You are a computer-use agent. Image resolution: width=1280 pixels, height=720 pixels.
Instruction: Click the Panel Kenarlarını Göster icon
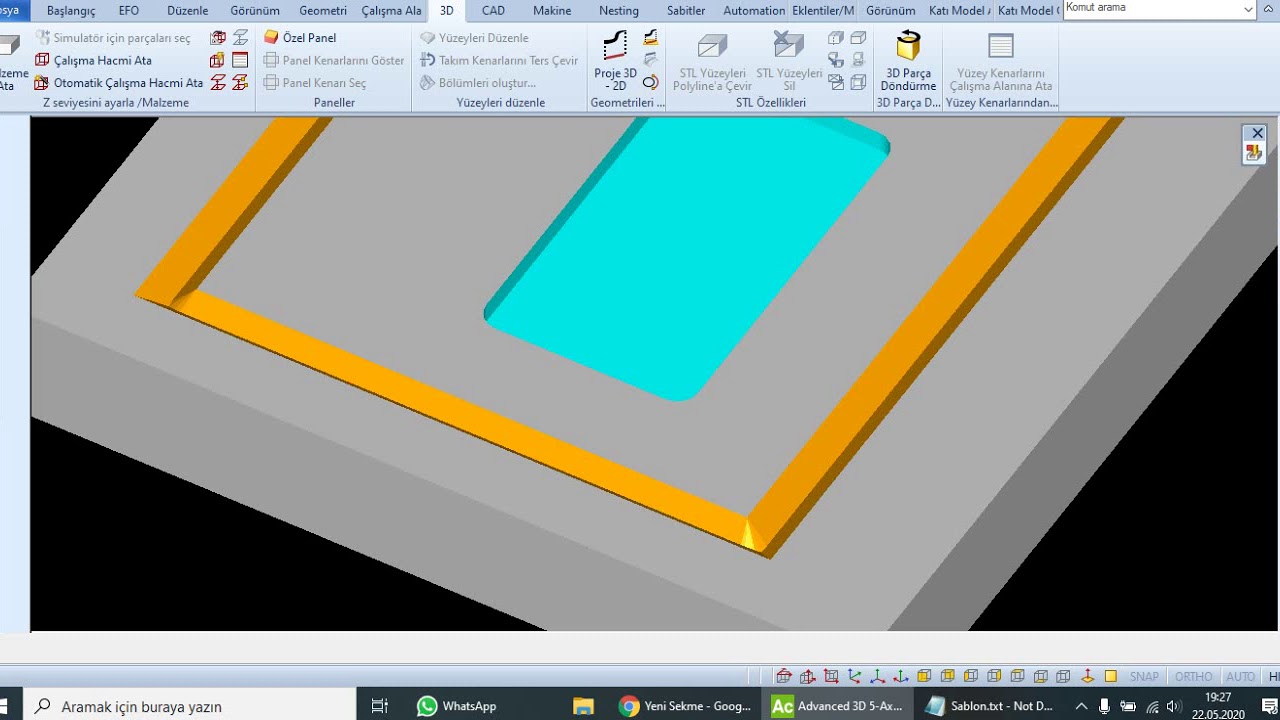(x=271, y=60)
